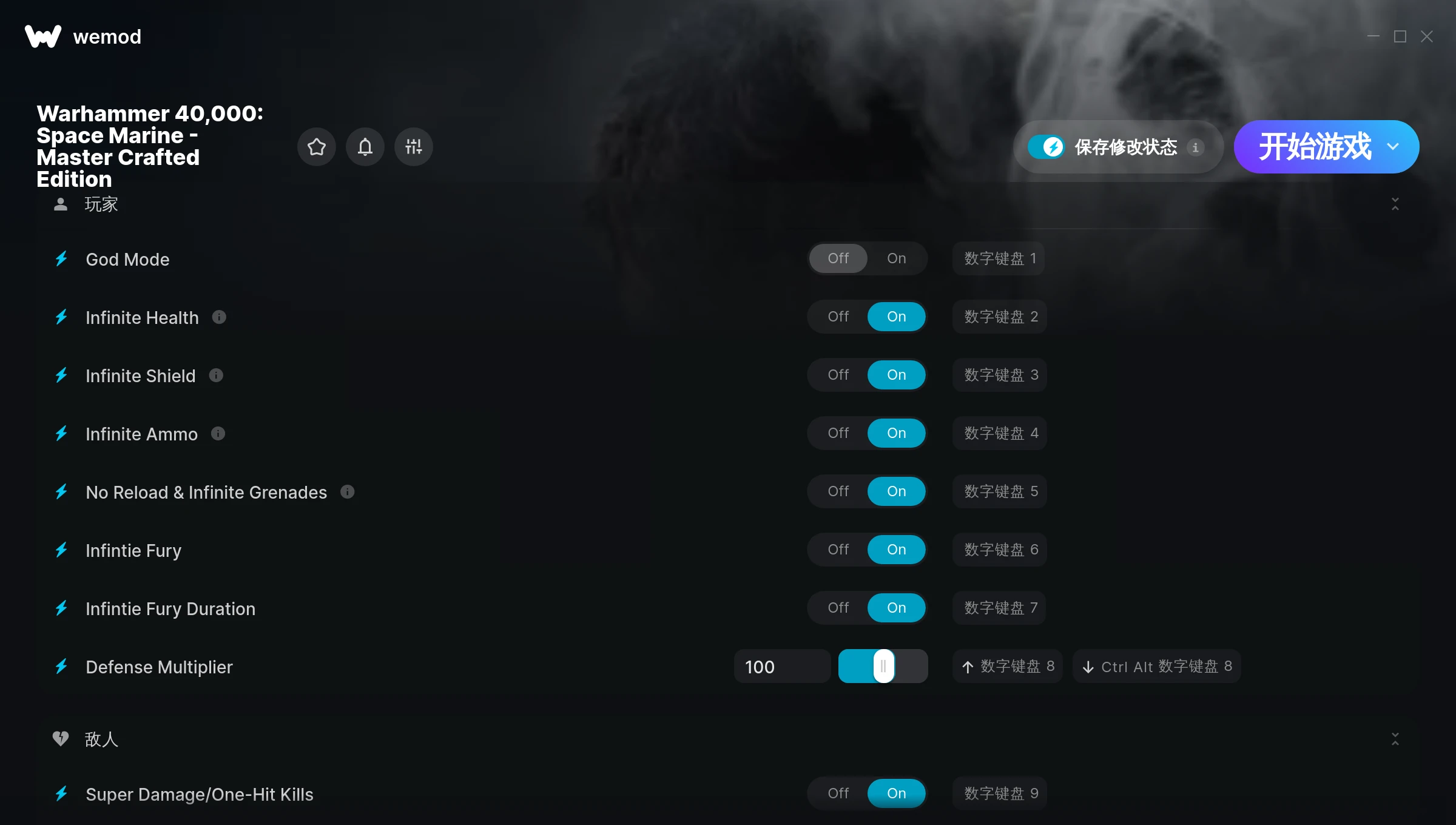Click the info icon beside Infinite Ammo
1456x825 pixels.
pos(218,434)
